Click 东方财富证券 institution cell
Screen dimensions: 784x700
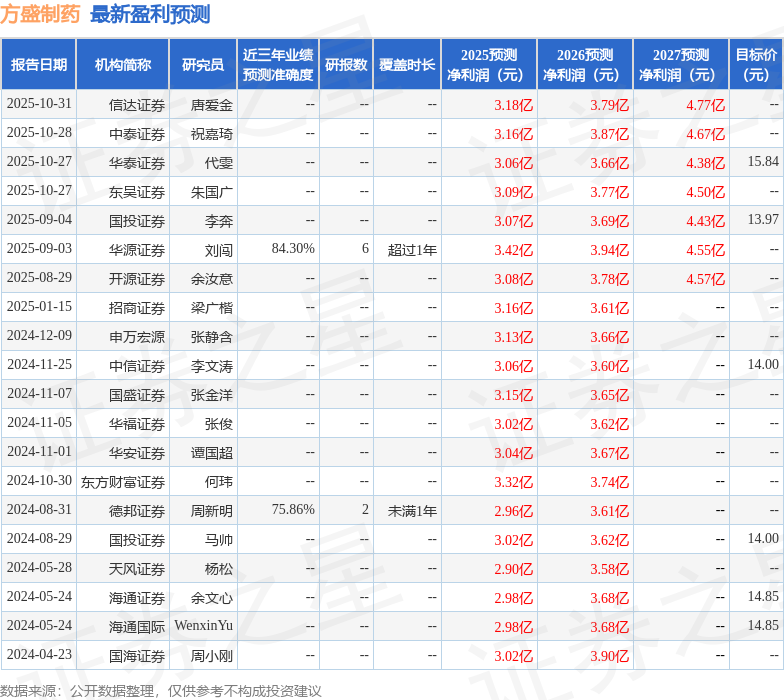click(123, 482)
